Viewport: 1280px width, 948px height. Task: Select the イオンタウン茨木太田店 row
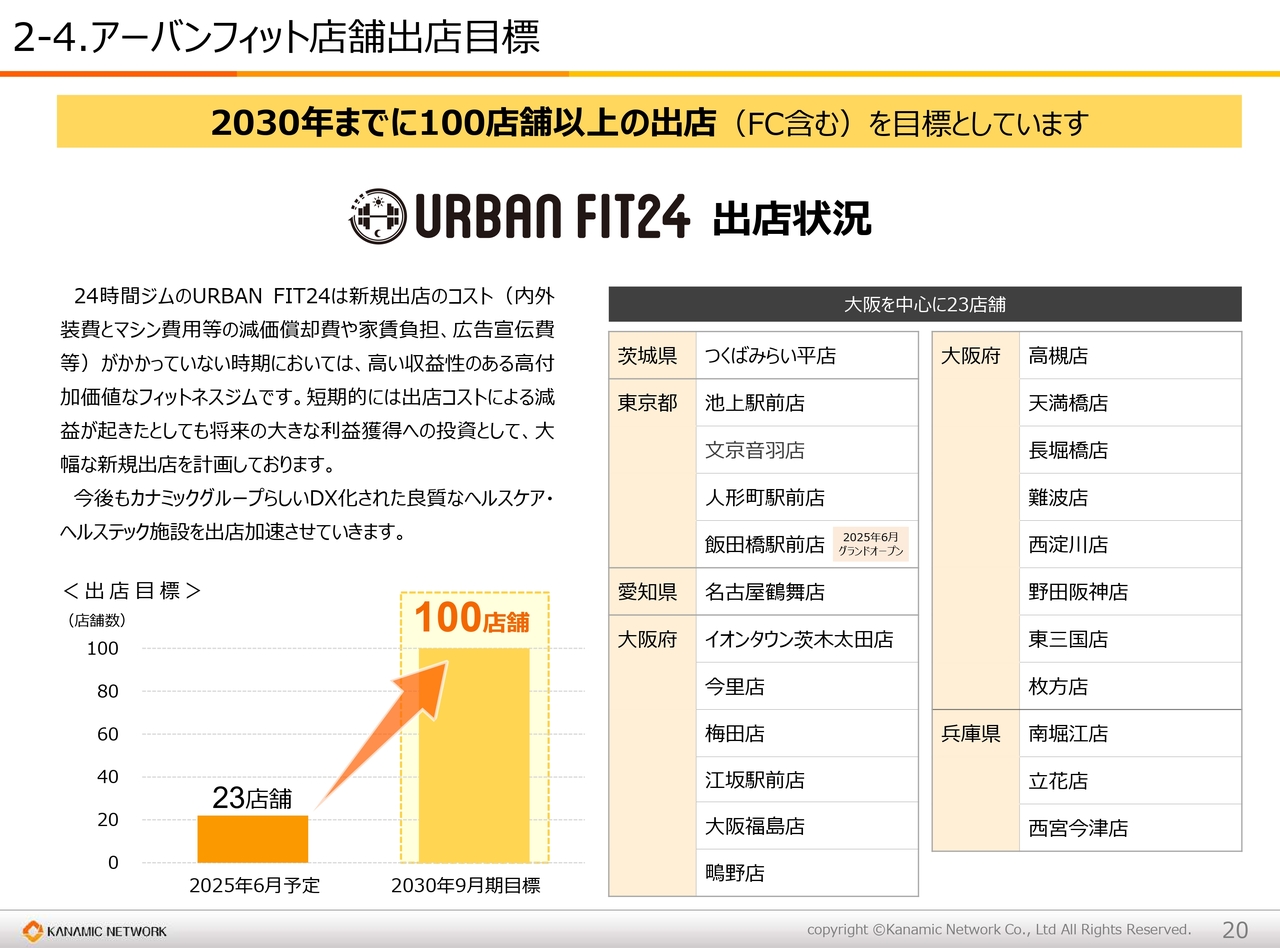(807, 639)
